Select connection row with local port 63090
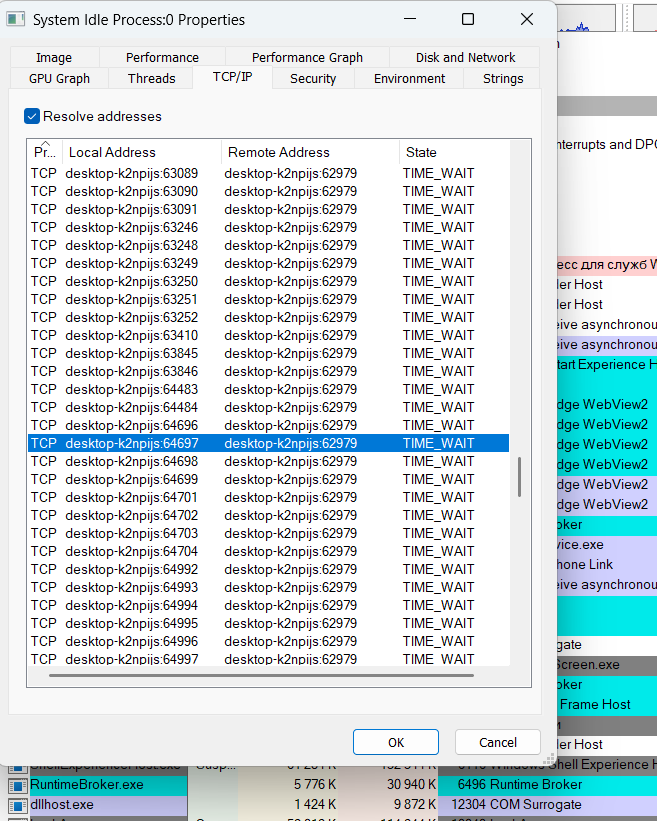Viewport: 657px width, 821px height. [x=269, y=191]
